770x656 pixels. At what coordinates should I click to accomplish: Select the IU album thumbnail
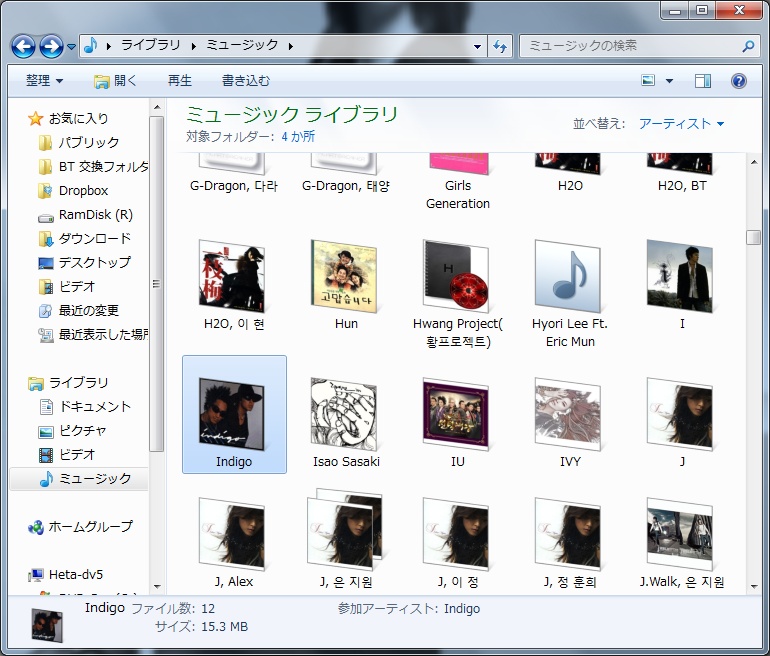[458, 415]
